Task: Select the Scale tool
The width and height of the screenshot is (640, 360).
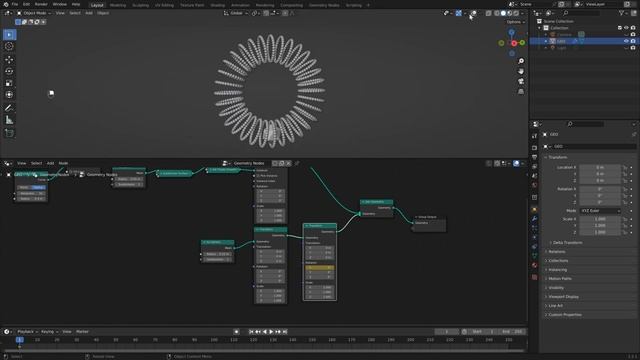Action: pyautogui.click(x=9, y=83)
